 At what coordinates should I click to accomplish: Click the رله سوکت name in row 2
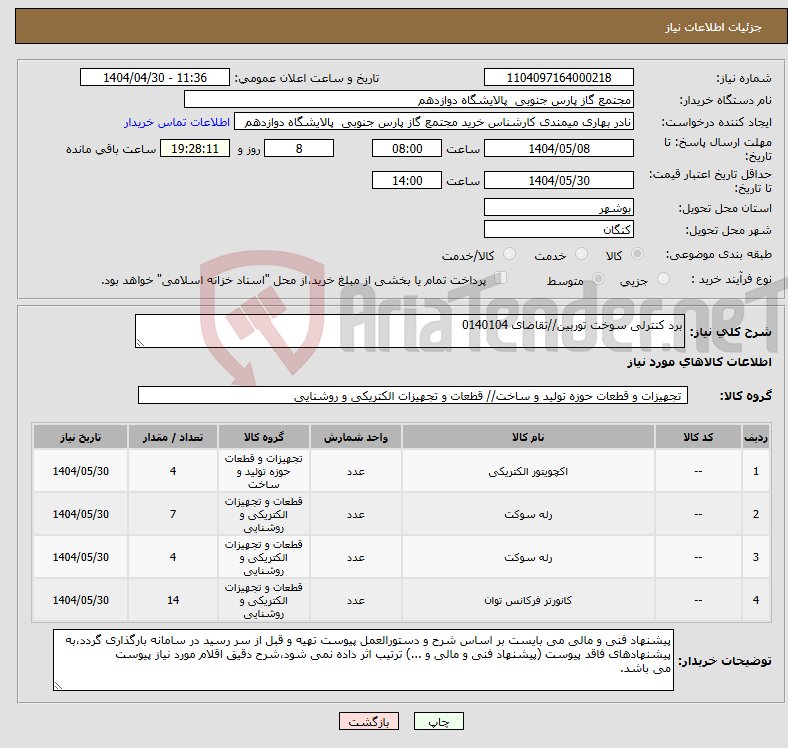pos(528,514)
